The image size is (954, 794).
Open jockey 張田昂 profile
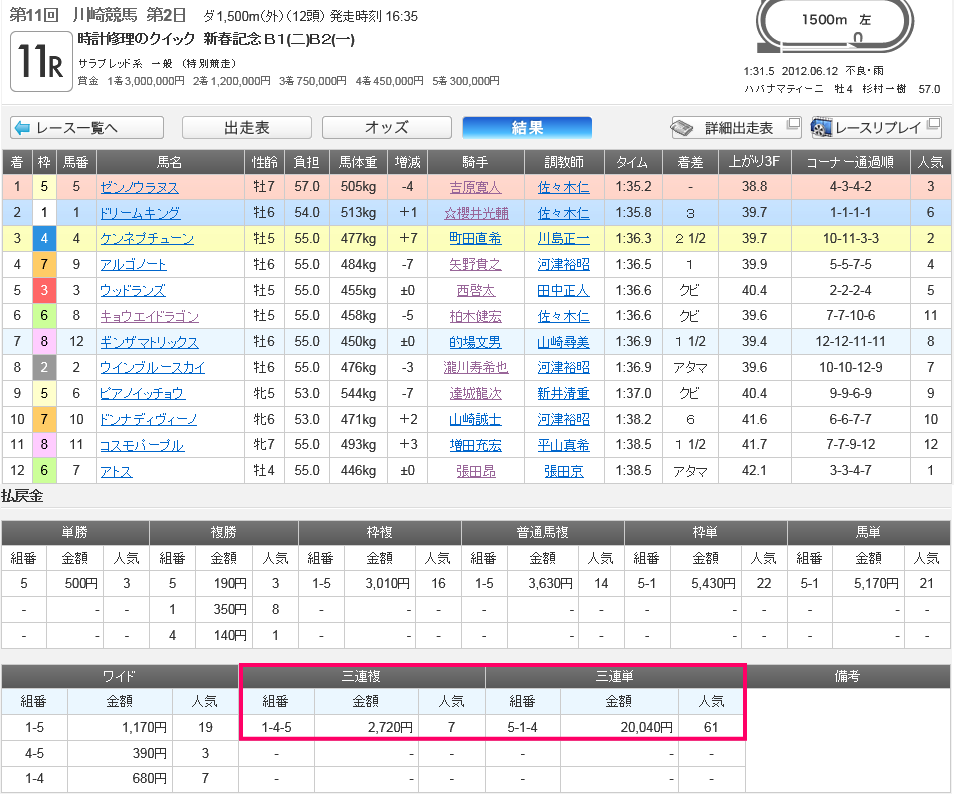click(476, 472)
